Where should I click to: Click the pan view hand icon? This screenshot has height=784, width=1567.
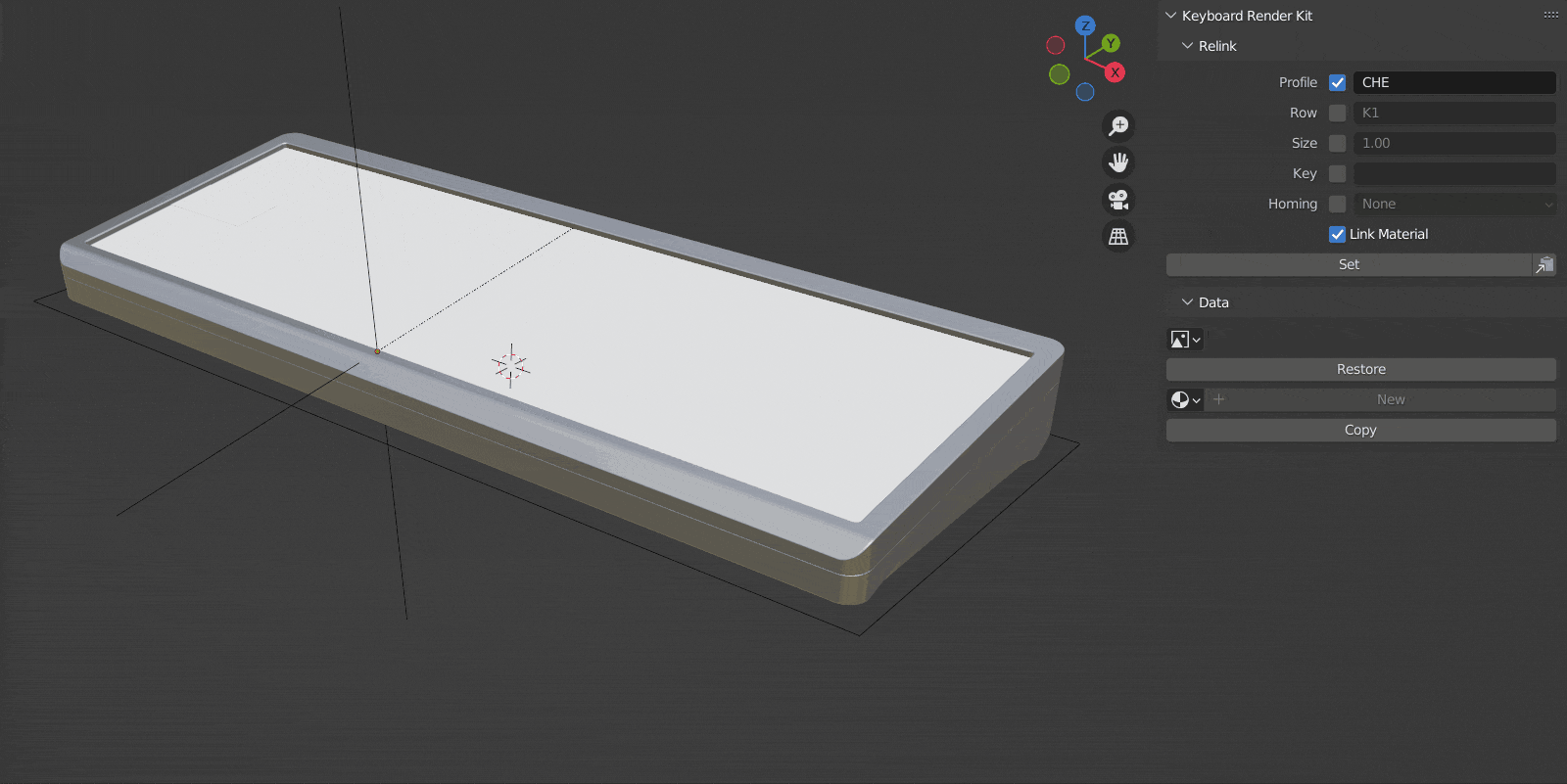pyautogui.click(x=1118, y=162)
